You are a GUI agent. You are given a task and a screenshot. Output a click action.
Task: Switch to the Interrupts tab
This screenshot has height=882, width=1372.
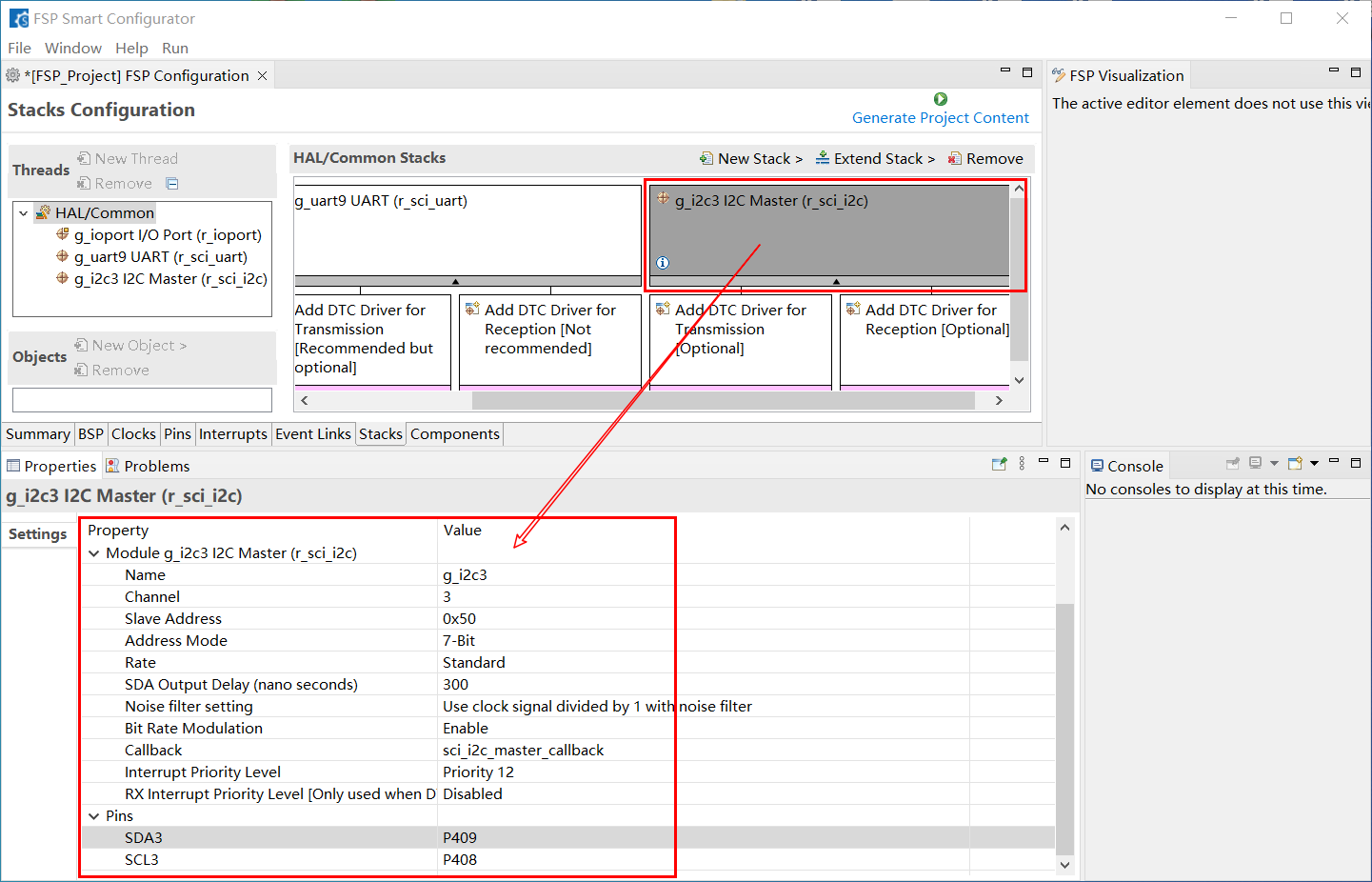pos(233,433)
